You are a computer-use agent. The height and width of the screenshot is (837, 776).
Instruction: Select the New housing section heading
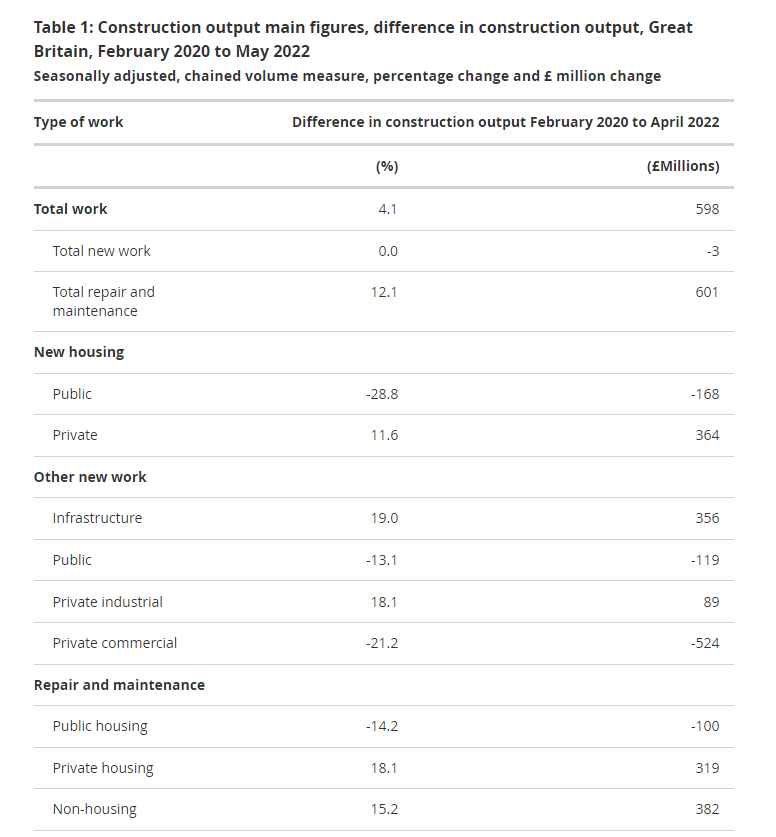(79, 352)
